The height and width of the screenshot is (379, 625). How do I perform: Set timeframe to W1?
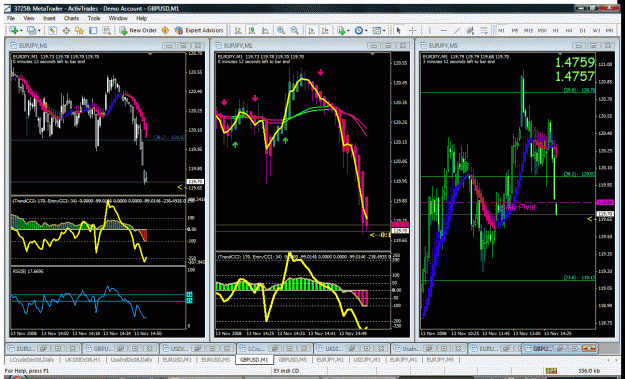(596, 30)
